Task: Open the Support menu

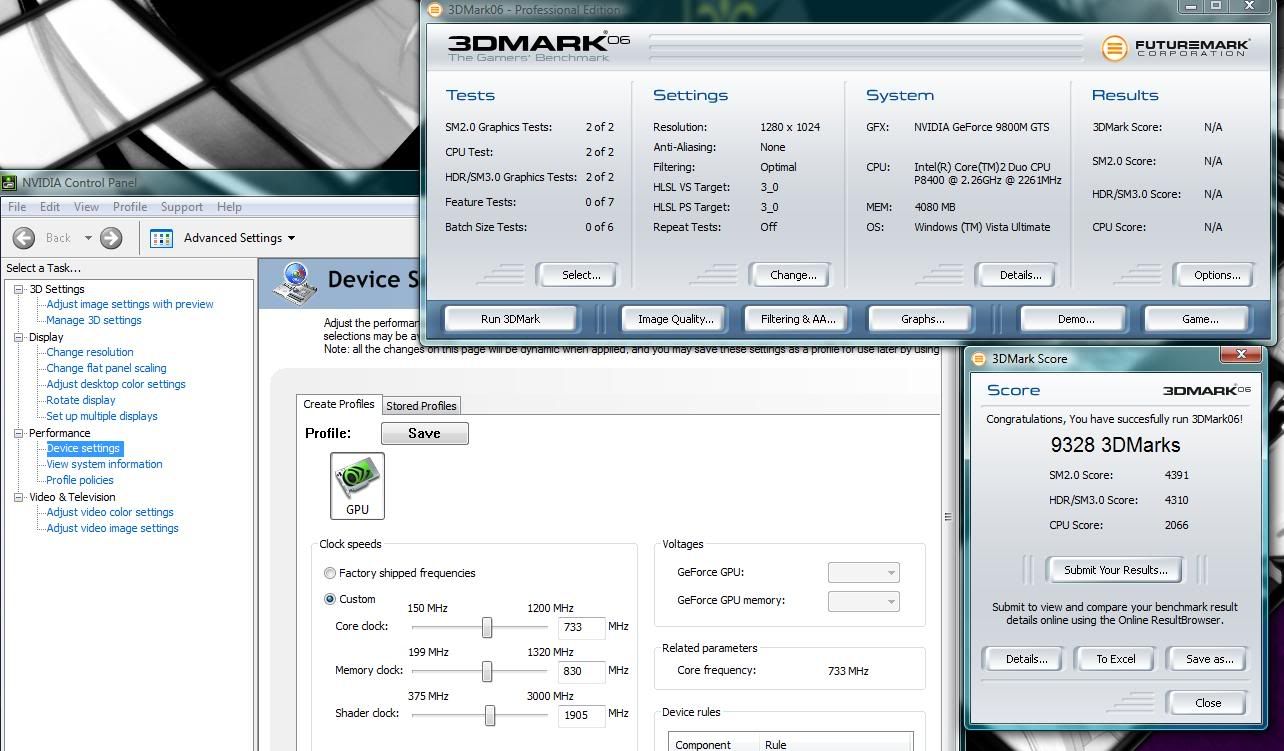Action: tap(182, 207)
